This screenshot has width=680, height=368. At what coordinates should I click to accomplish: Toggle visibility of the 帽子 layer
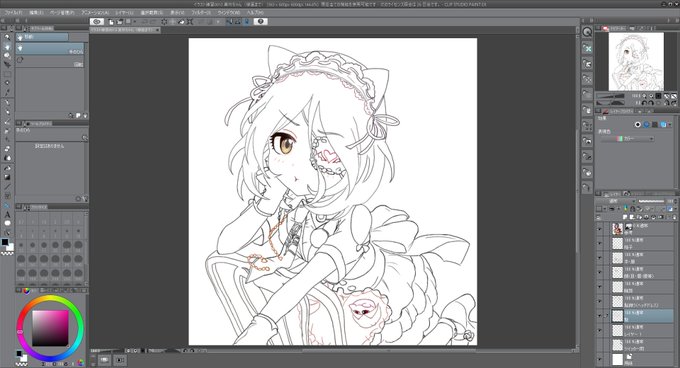click(600, 244)
